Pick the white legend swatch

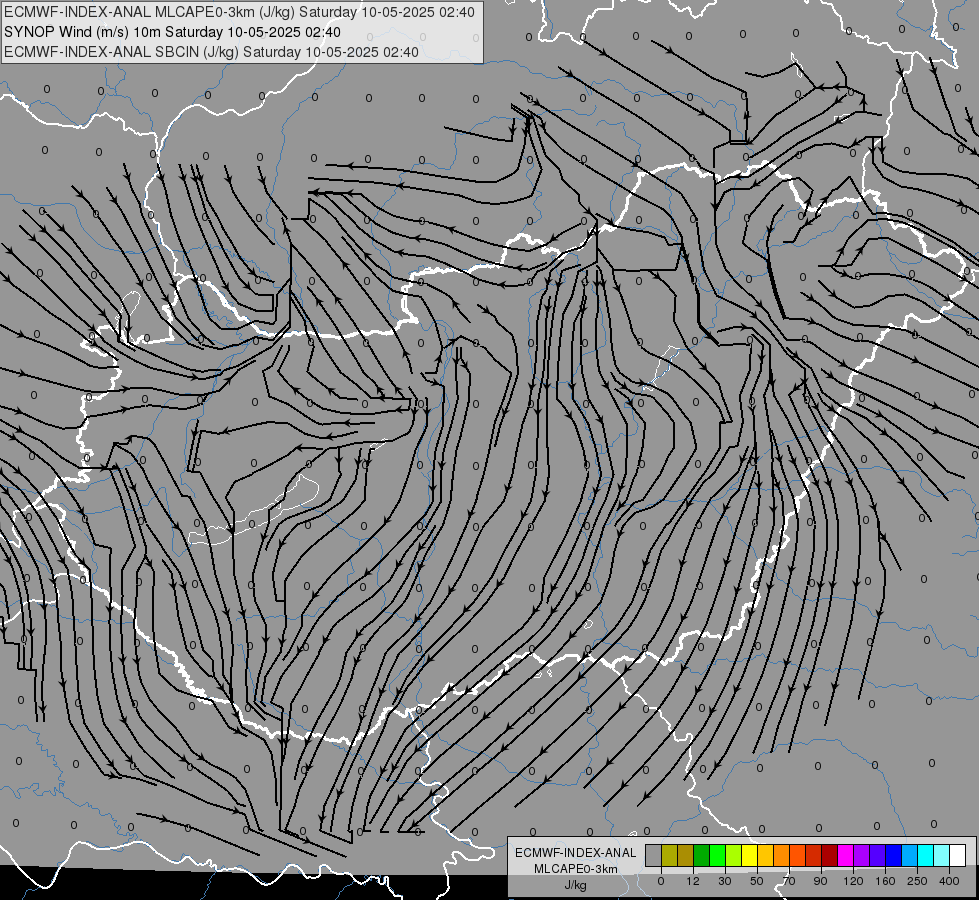point(958,855)
